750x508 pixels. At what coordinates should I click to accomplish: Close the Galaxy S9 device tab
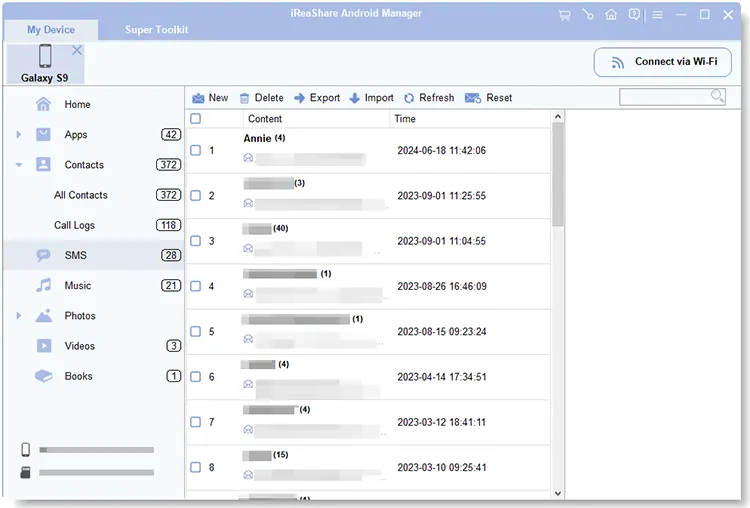coord(77,50)
